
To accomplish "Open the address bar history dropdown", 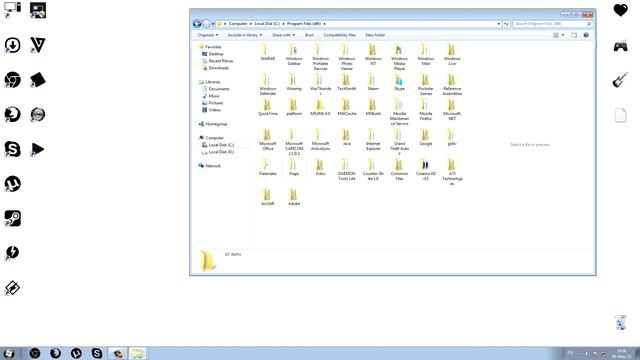I will pos(499,24).
